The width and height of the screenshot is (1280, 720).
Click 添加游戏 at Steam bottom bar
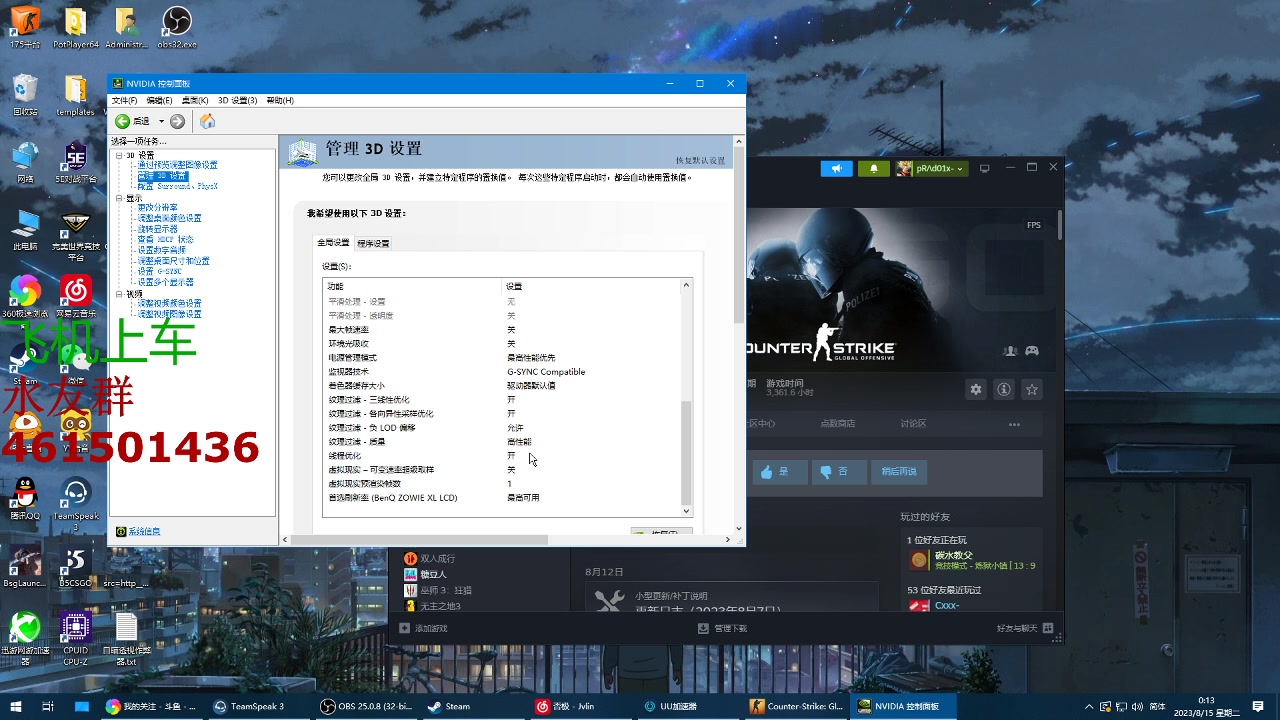424,628
